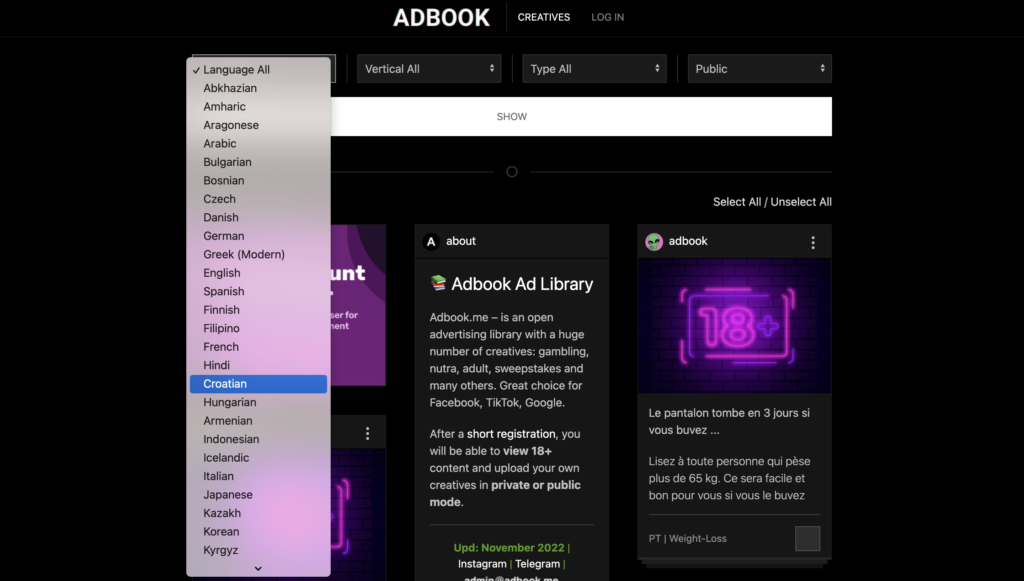
Task: Click the adbook username on the card
Action: [688, 242]
